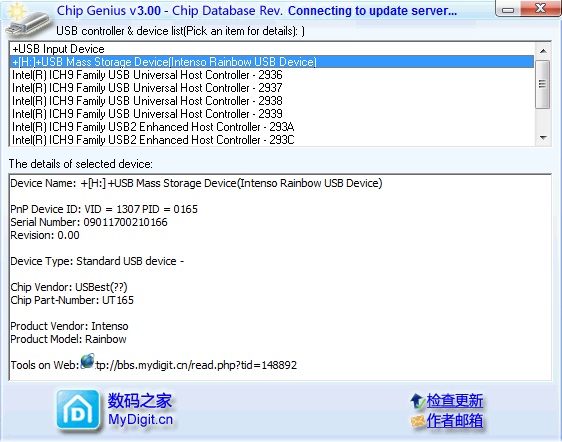Click the device list scroll down arrow
The image size is (562, 442).
click(x=543, y=138)
